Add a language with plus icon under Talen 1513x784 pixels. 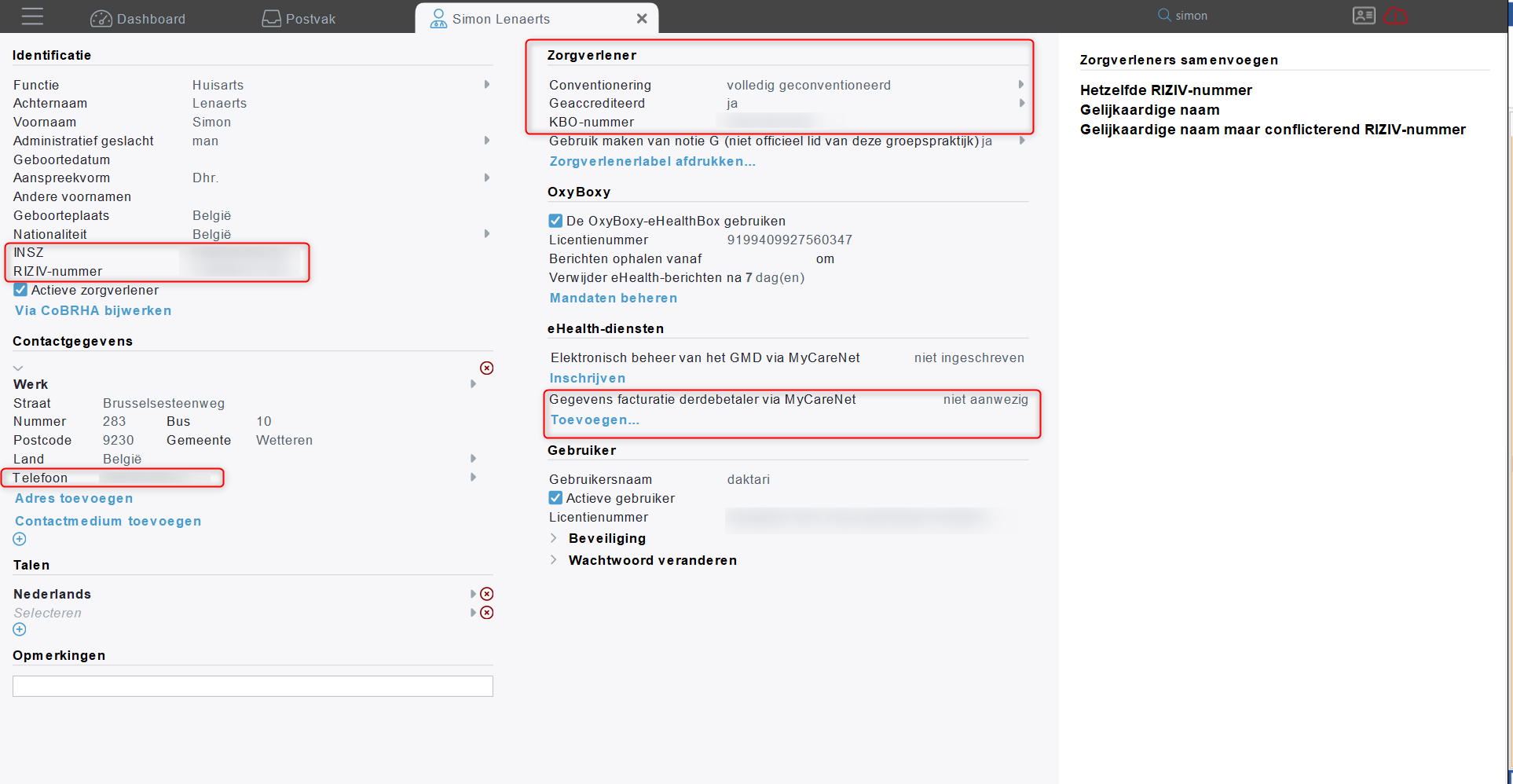pos(20,629)
